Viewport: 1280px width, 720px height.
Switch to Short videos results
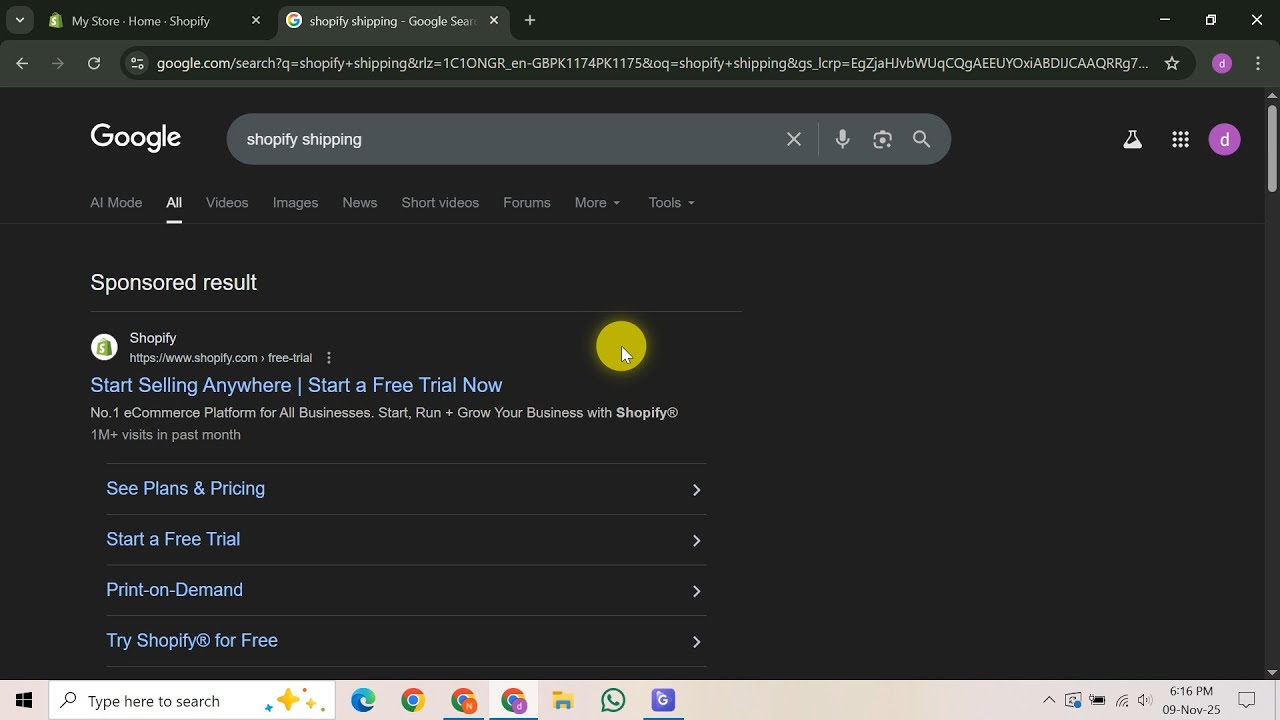tap(440, 202)
